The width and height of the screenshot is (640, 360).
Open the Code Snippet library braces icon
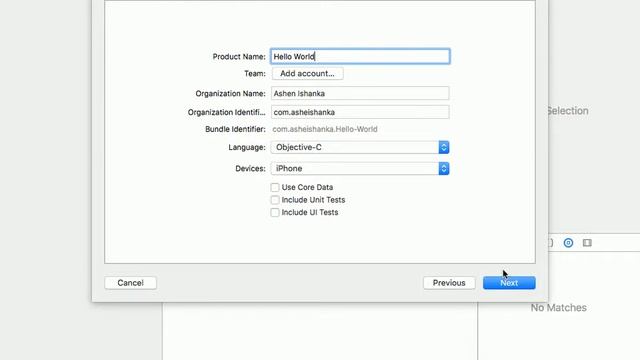(x=551, y=243)
